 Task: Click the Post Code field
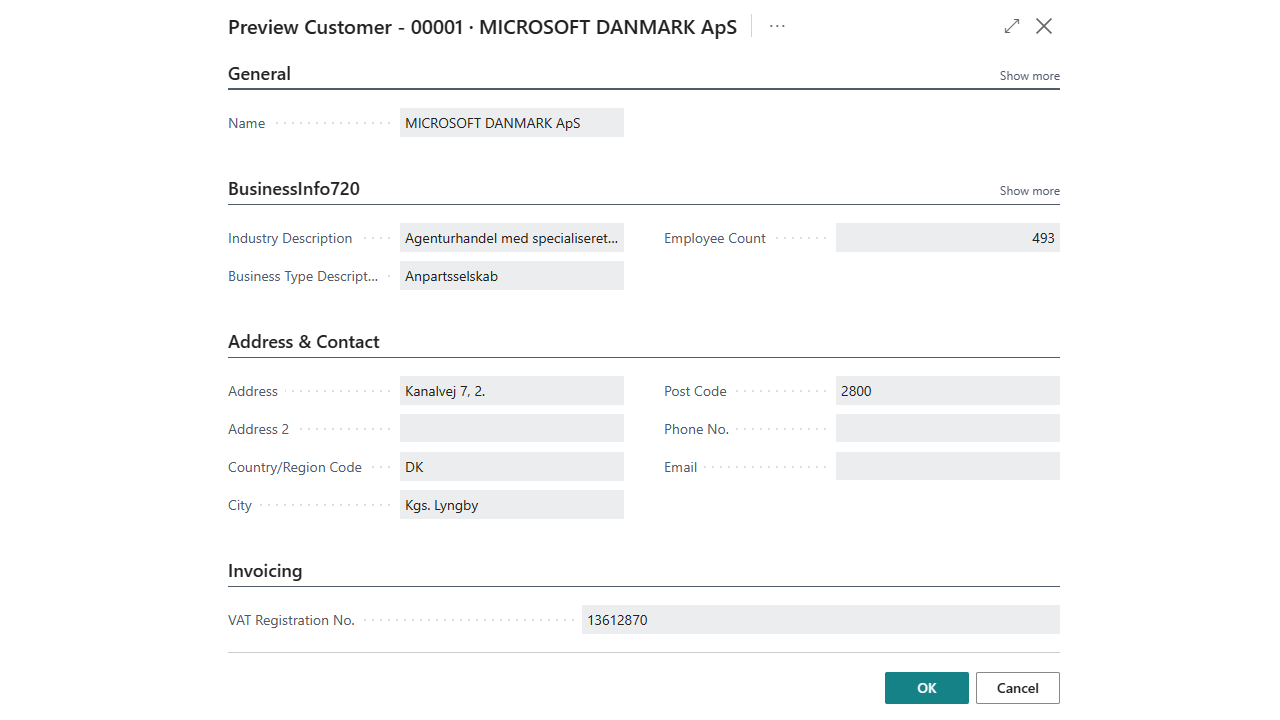coord(948,391)
